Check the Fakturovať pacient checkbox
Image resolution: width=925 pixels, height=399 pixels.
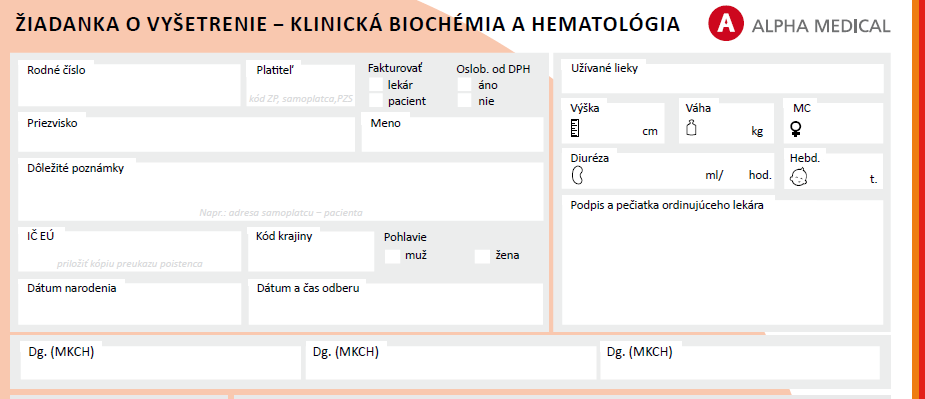click(x=376, y=101)
